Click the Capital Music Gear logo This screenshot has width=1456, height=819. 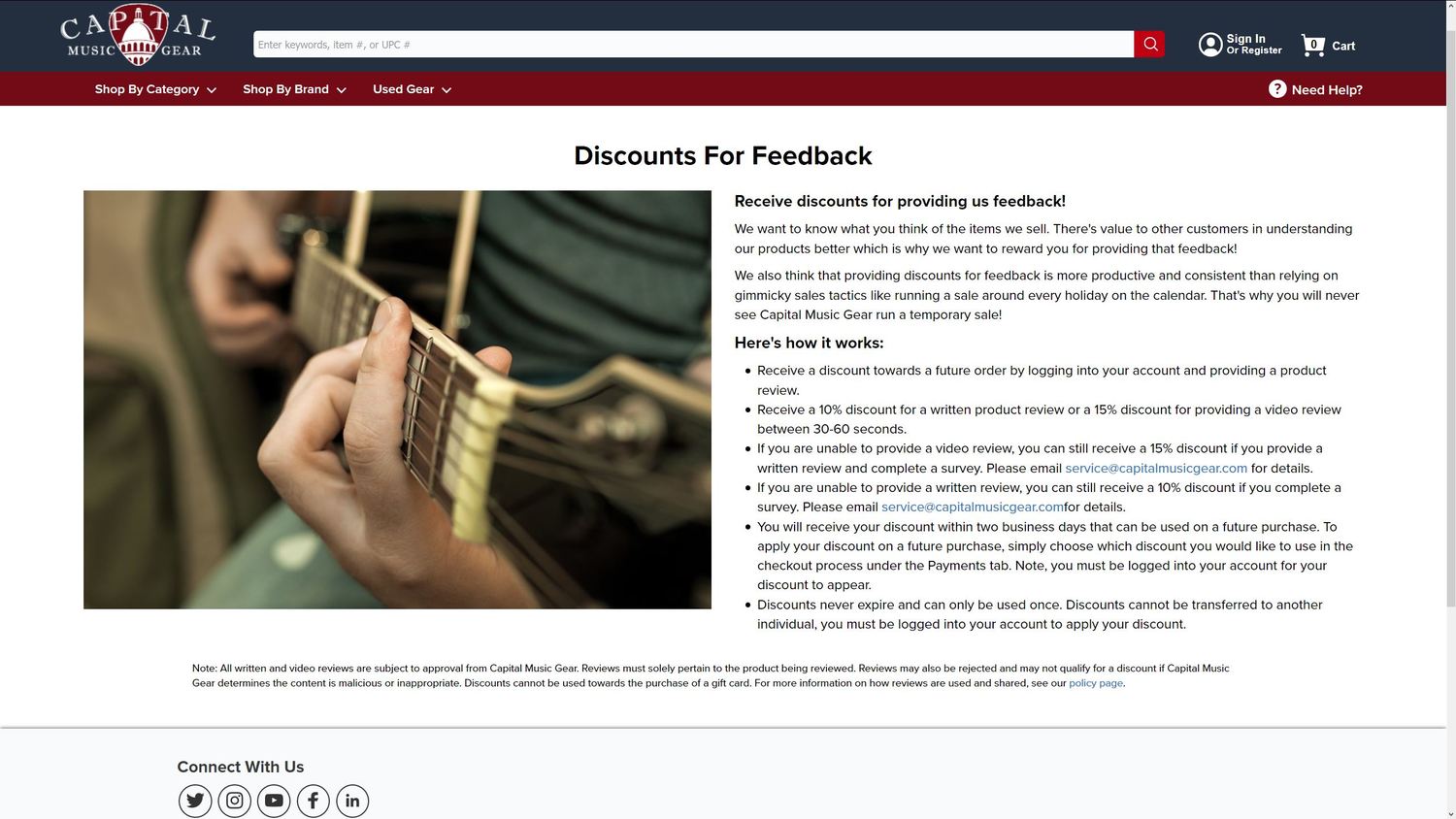pyautogui.click(x=138, y=35)
